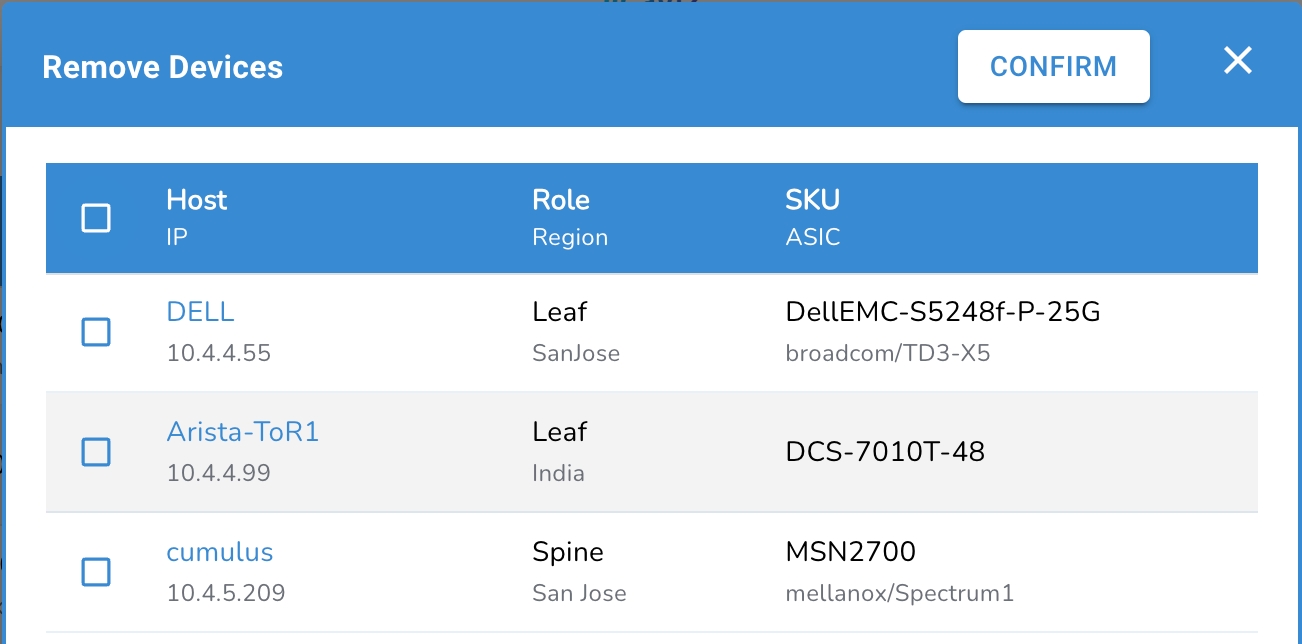This screenshot has width=1302, height=644.
Task: Open the Arista-ToR1 host link
Action: tap(242, 432)
